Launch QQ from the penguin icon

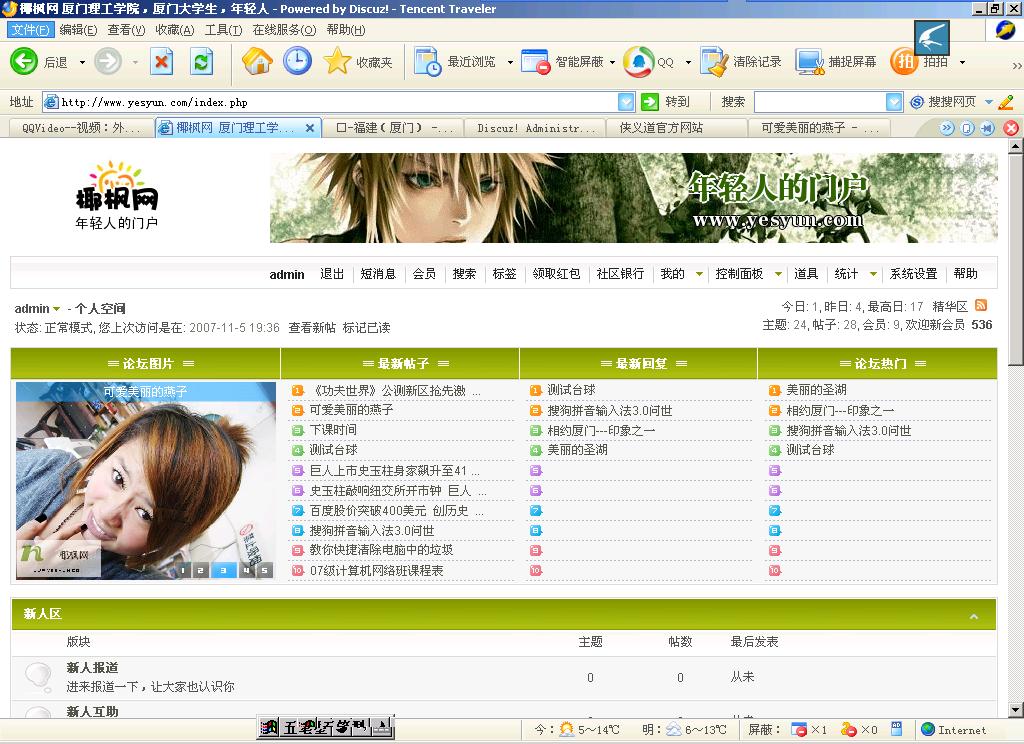(x=638, y=62)
